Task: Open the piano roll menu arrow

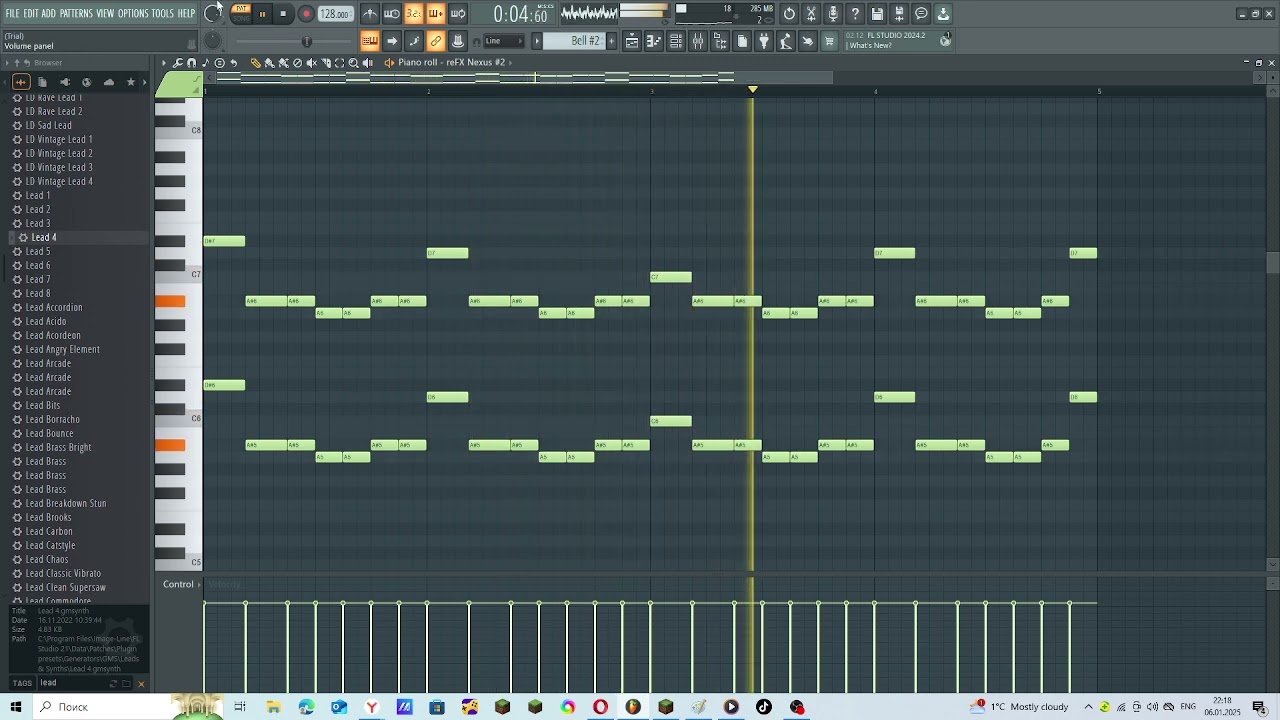Action: coord(164,63)
